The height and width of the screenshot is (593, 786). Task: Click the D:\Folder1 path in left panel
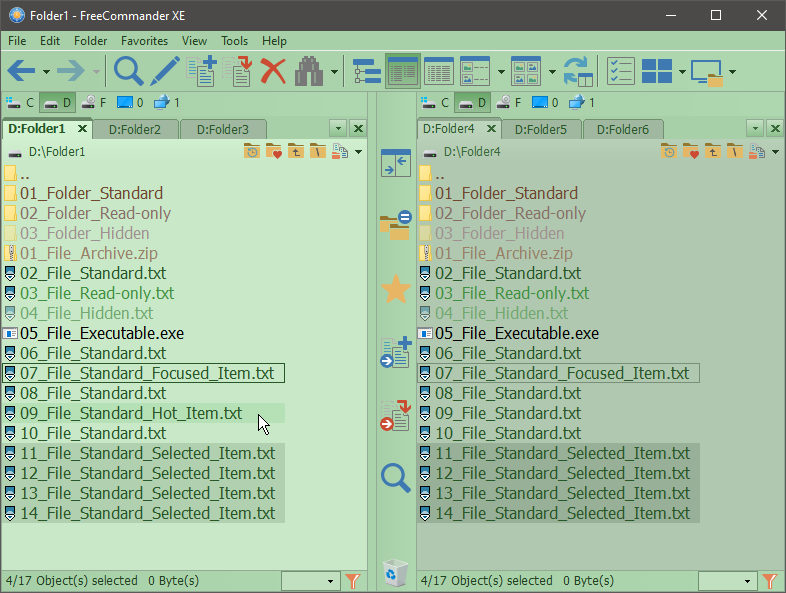point(57,152)
